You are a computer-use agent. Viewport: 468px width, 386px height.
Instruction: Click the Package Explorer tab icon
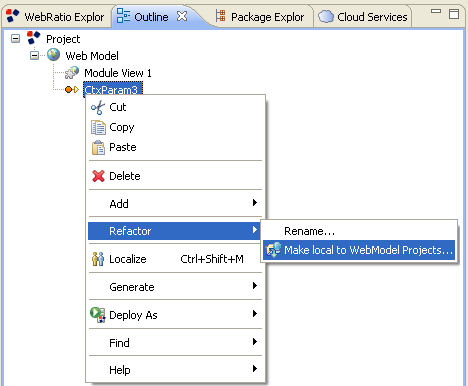pyautogui.click(x=220, y=16)
